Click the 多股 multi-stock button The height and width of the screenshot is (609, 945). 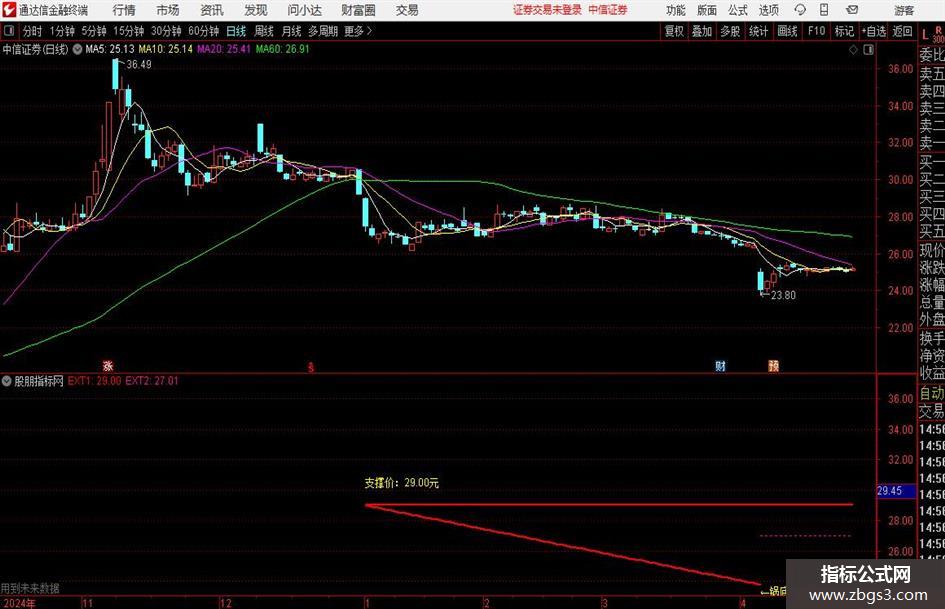pos(730,31)
